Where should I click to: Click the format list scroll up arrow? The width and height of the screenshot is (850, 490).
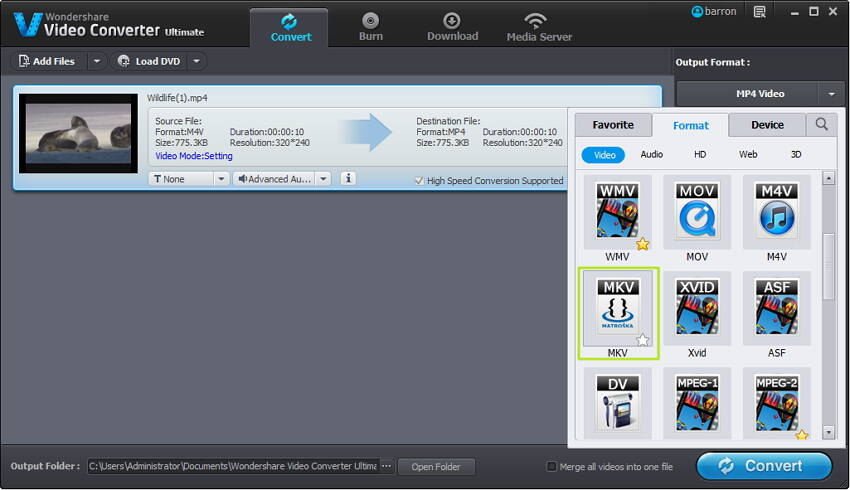(x=828, y=178)
